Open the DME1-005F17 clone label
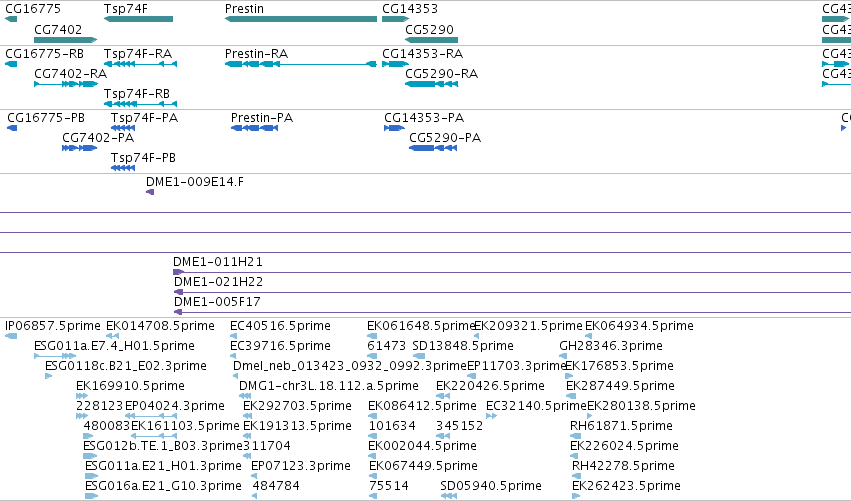Viewport: 851px width, 501px height. 217,302
